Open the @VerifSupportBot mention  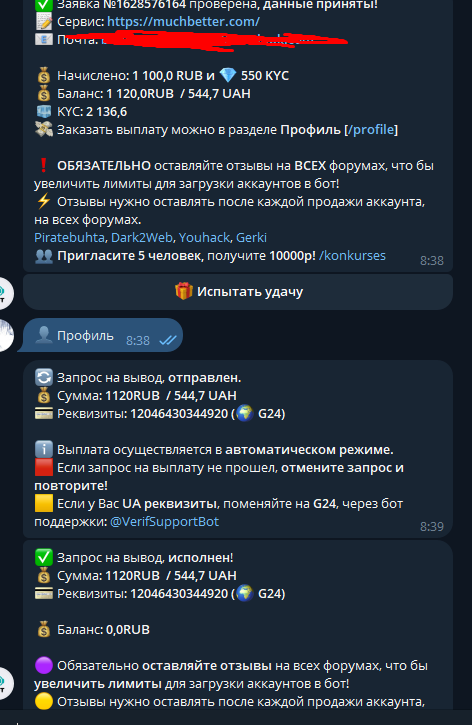(165, 522)
